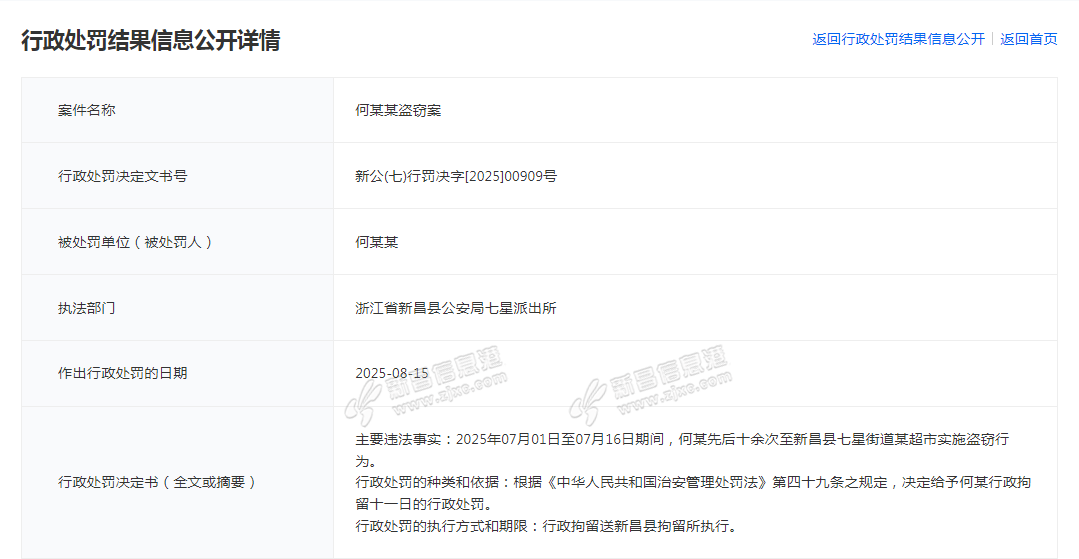Screen dimensions: 1079x559
Task: Select the 执法部门 label cell
Action: [87, 308]
